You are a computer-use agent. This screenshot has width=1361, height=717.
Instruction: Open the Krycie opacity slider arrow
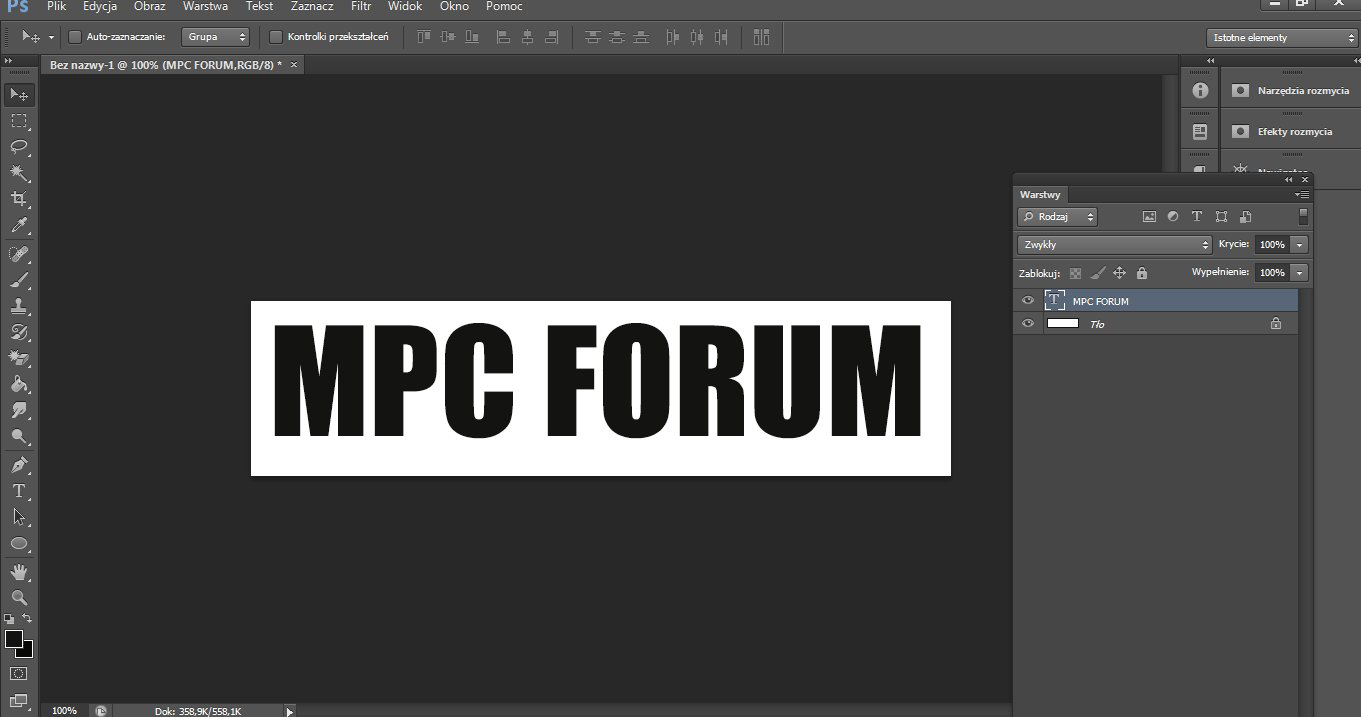1299,244
